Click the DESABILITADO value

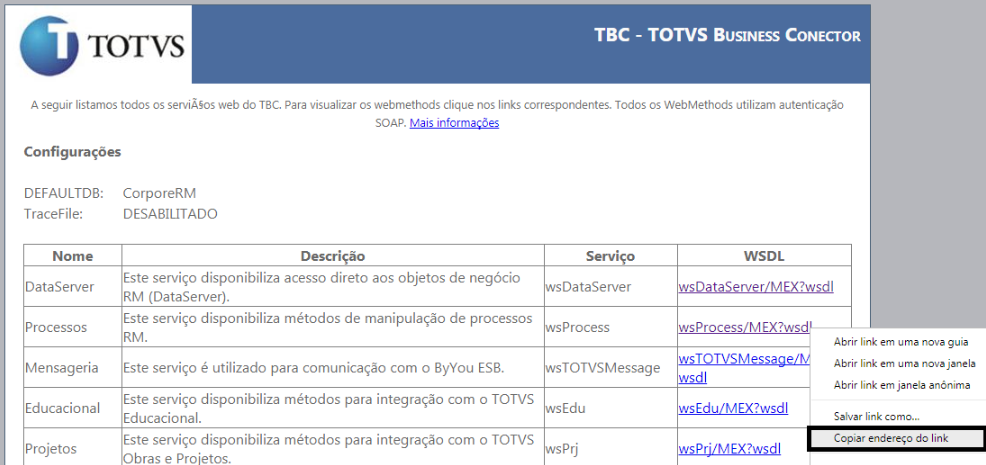[x=170, y=214]
